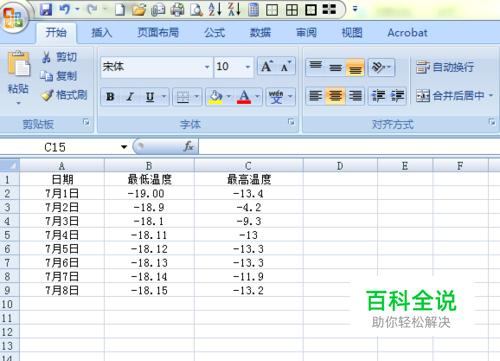The width and height of the screenshot is (500, 361).
Task: Open the undo history dropdown arrow
Action: 77,9
